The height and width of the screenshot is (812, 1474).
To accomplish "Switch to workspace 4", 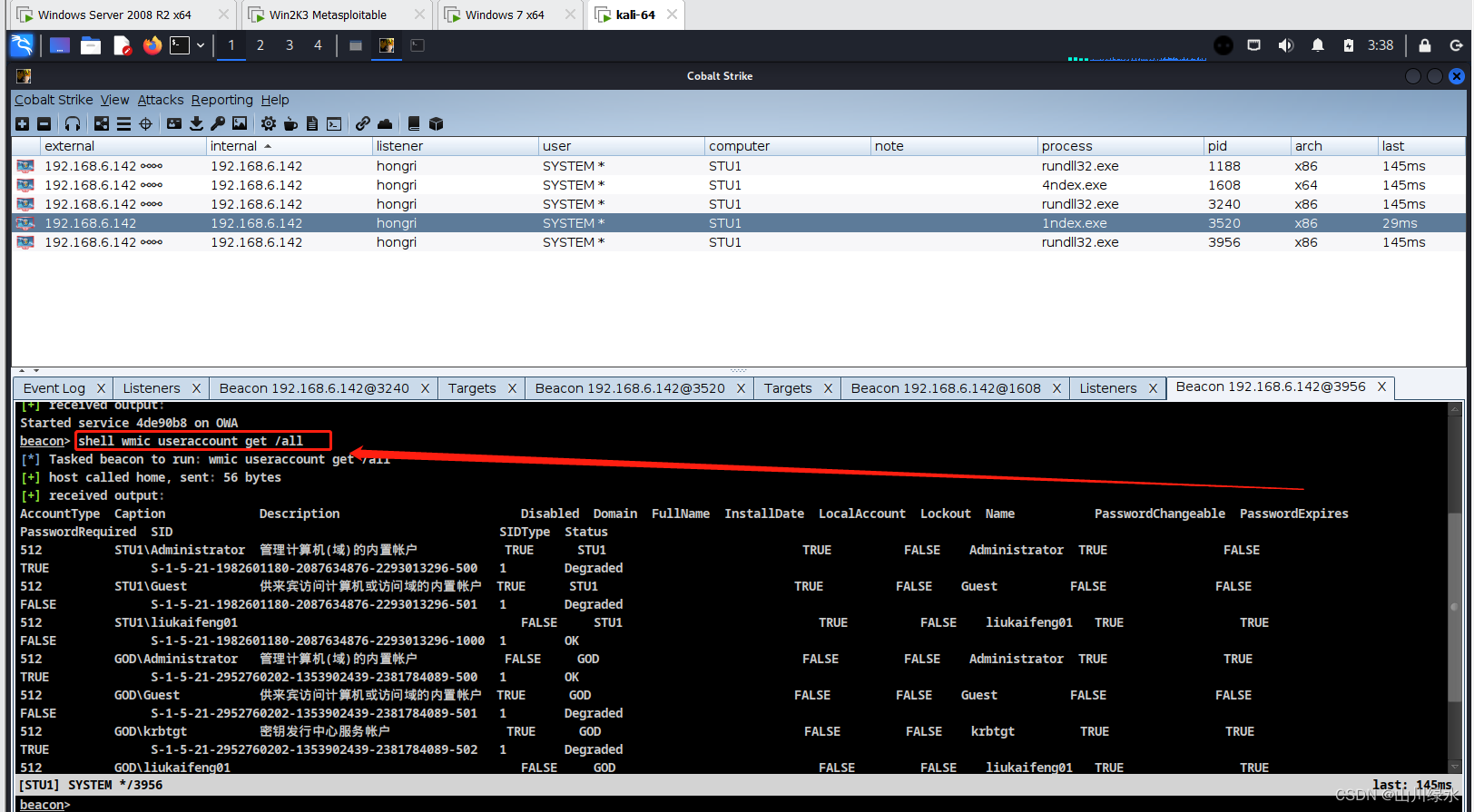I will (x=318, y=45).
